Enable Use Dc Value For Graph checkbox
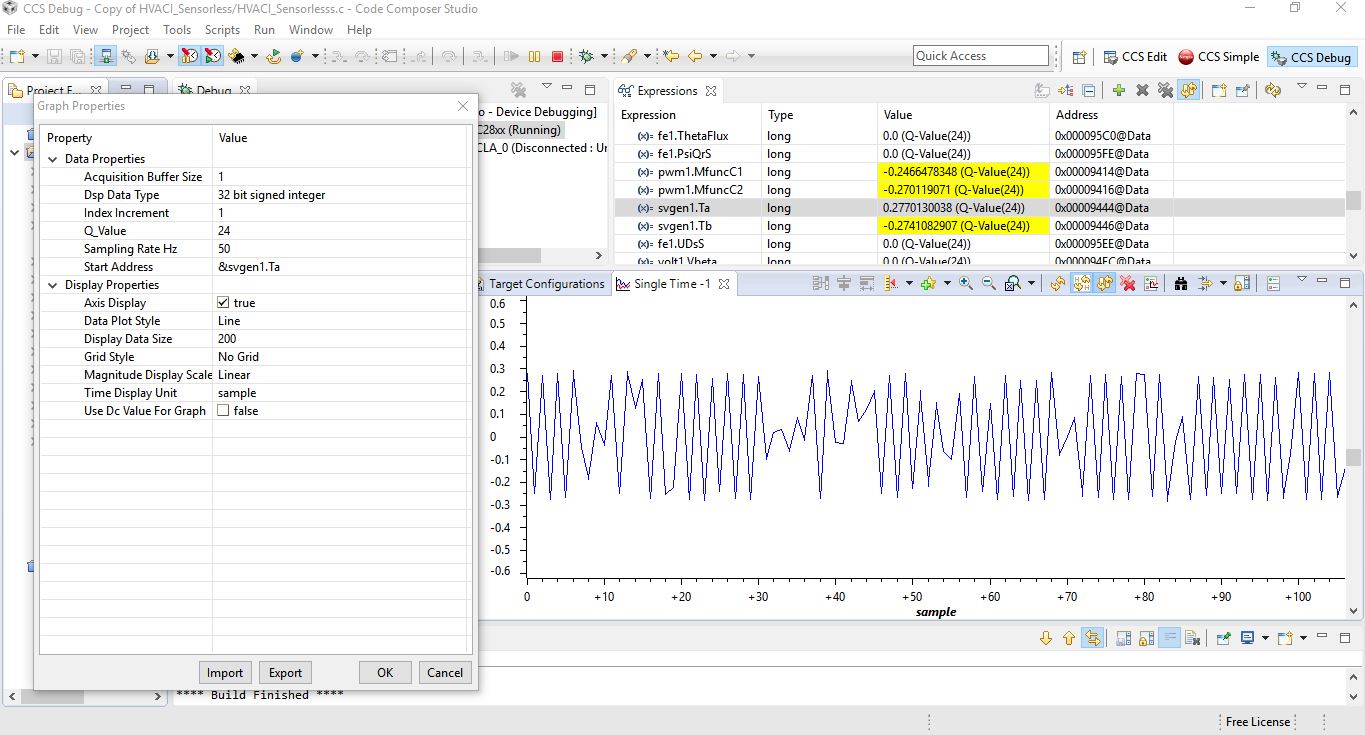 (x=223, y=411)
